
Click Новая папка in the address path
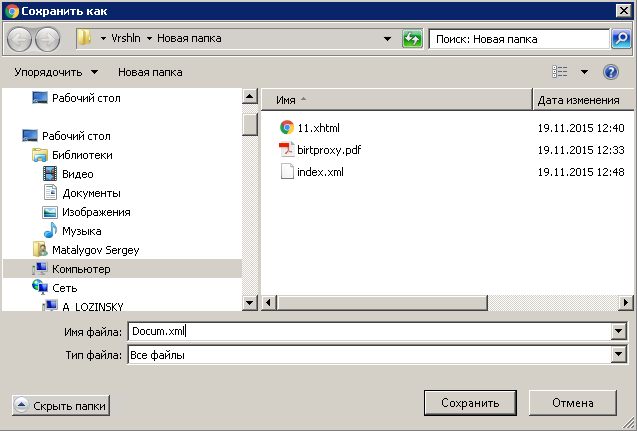[189, 38]
